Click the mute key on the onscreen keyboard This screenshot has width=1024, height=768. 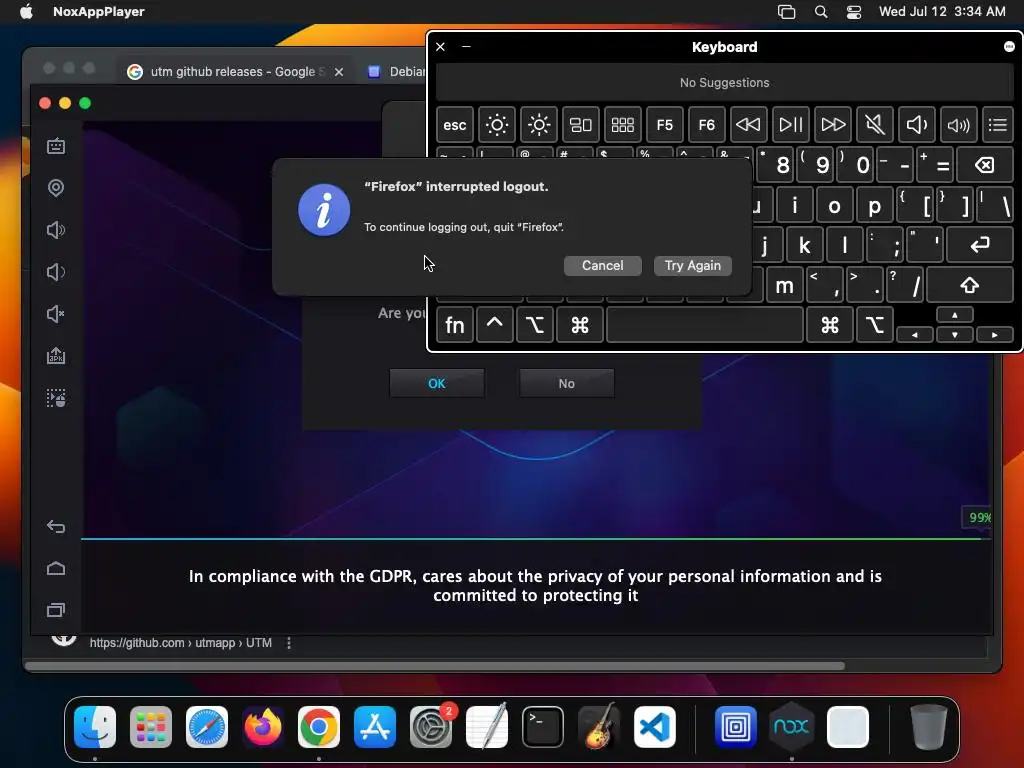coord(874,125)
